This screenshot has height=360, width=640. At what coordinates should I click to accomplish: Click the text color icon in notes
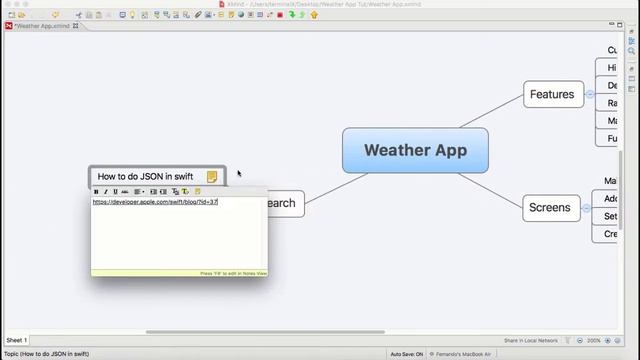click(185, 191)
